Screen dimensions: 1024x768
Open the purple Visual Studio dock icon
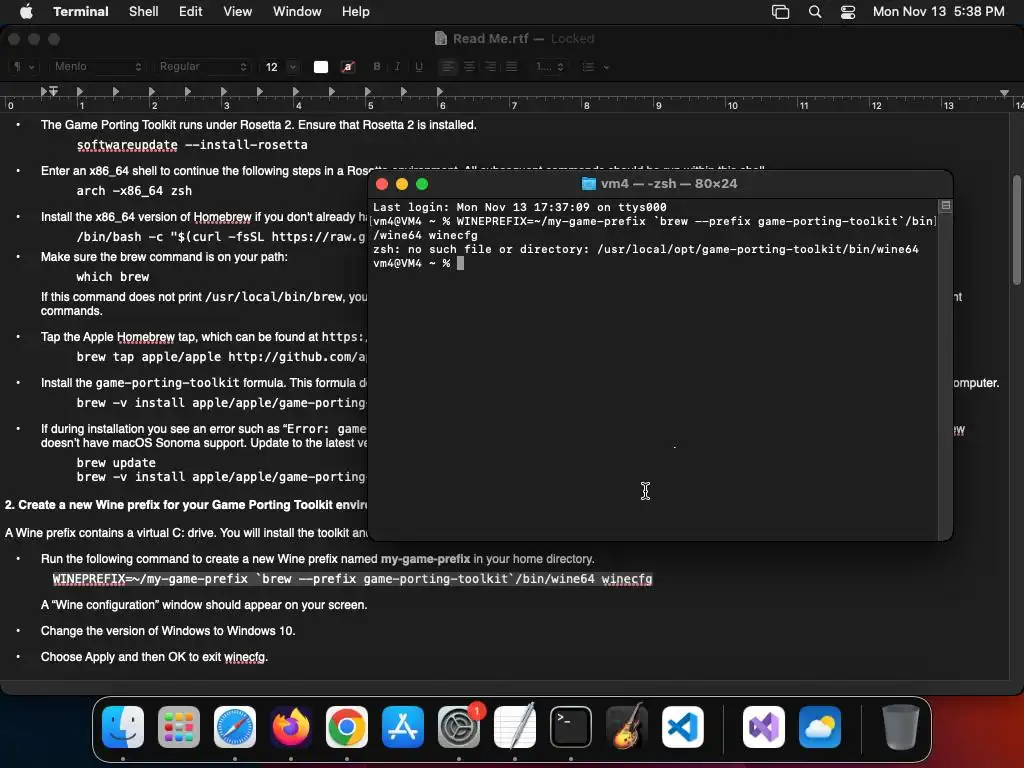[x=764, y=727]
